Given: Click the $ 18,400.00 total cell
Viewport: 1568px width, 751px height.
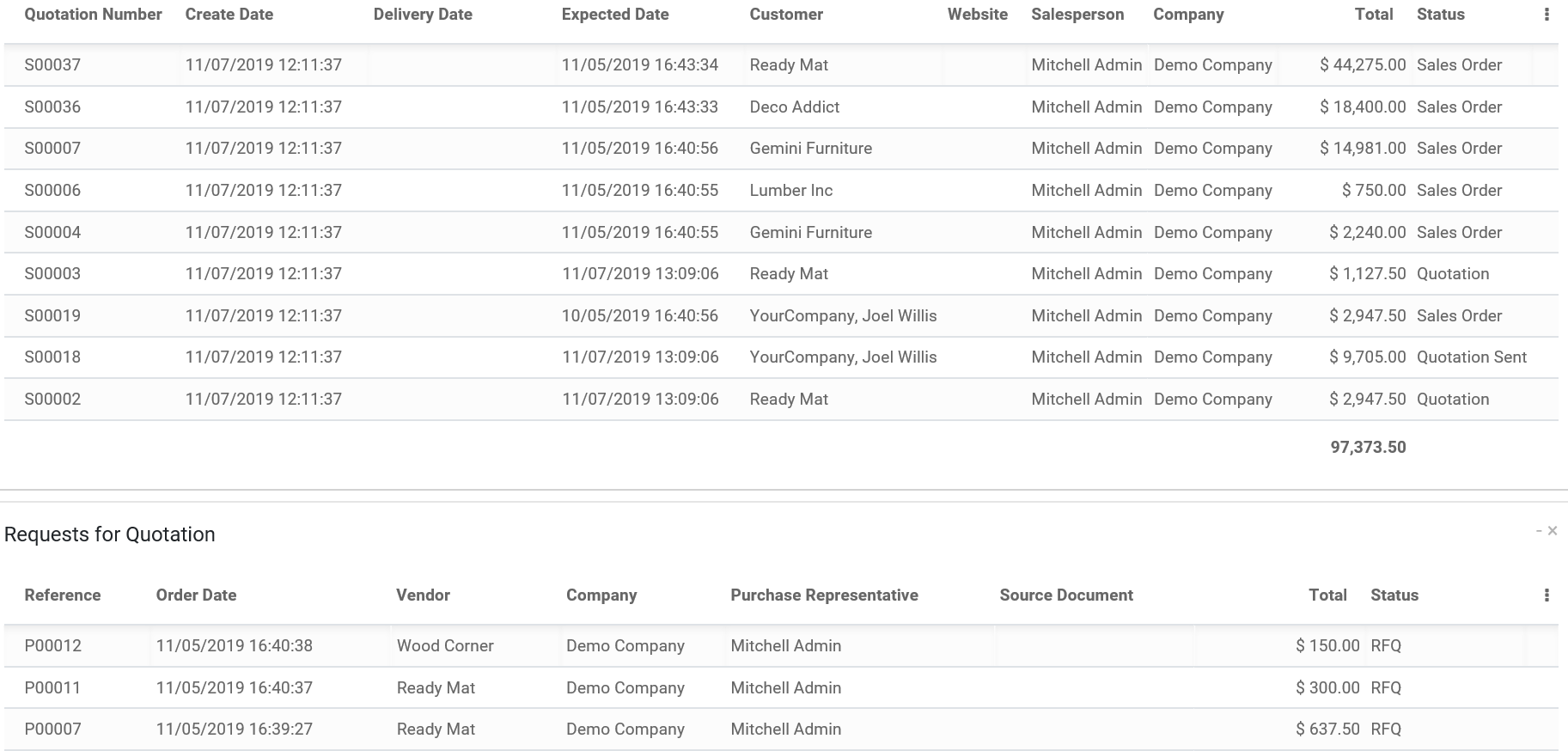Looking at the screenshot, I should (x=1363, y=107).
